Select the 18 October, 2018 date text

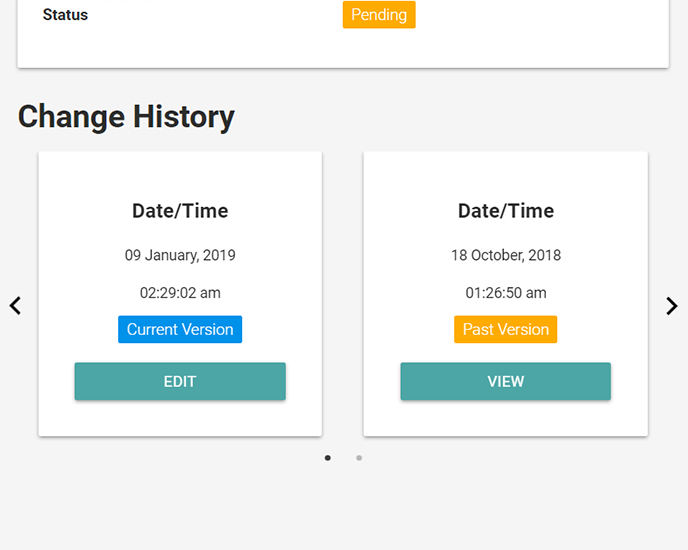click(506, 255)
